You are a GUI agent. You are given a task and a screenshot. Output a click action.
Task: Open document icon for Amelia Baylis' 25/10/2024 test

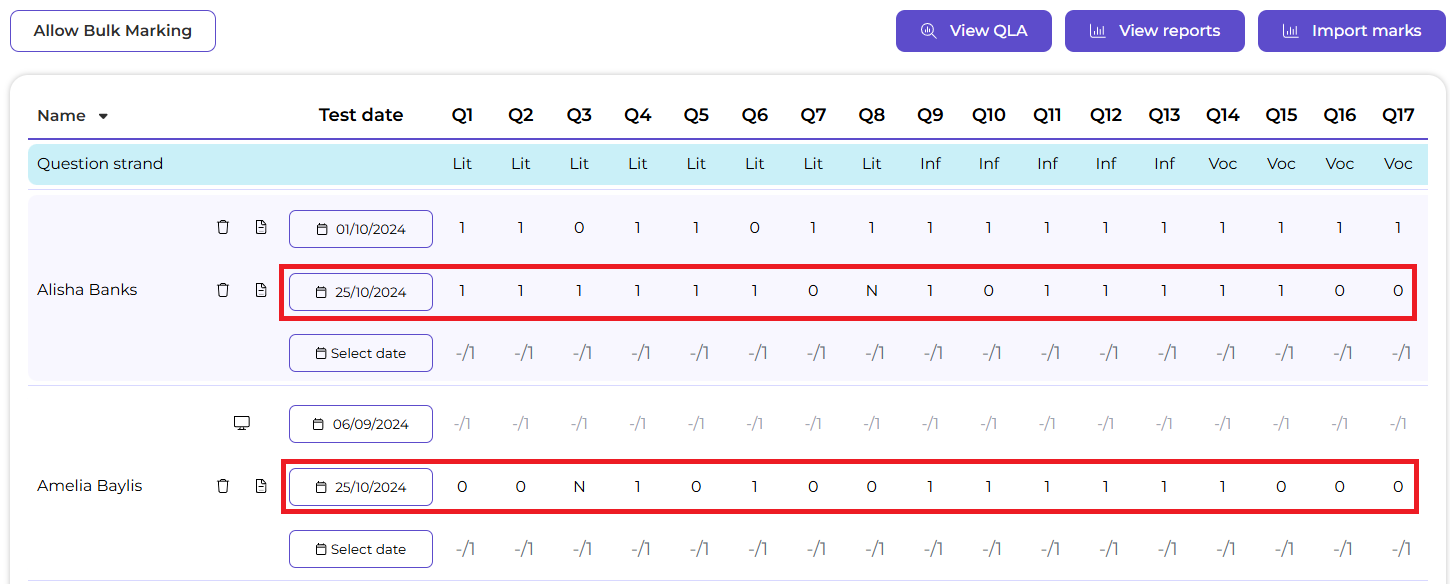(x=261, y=487)
